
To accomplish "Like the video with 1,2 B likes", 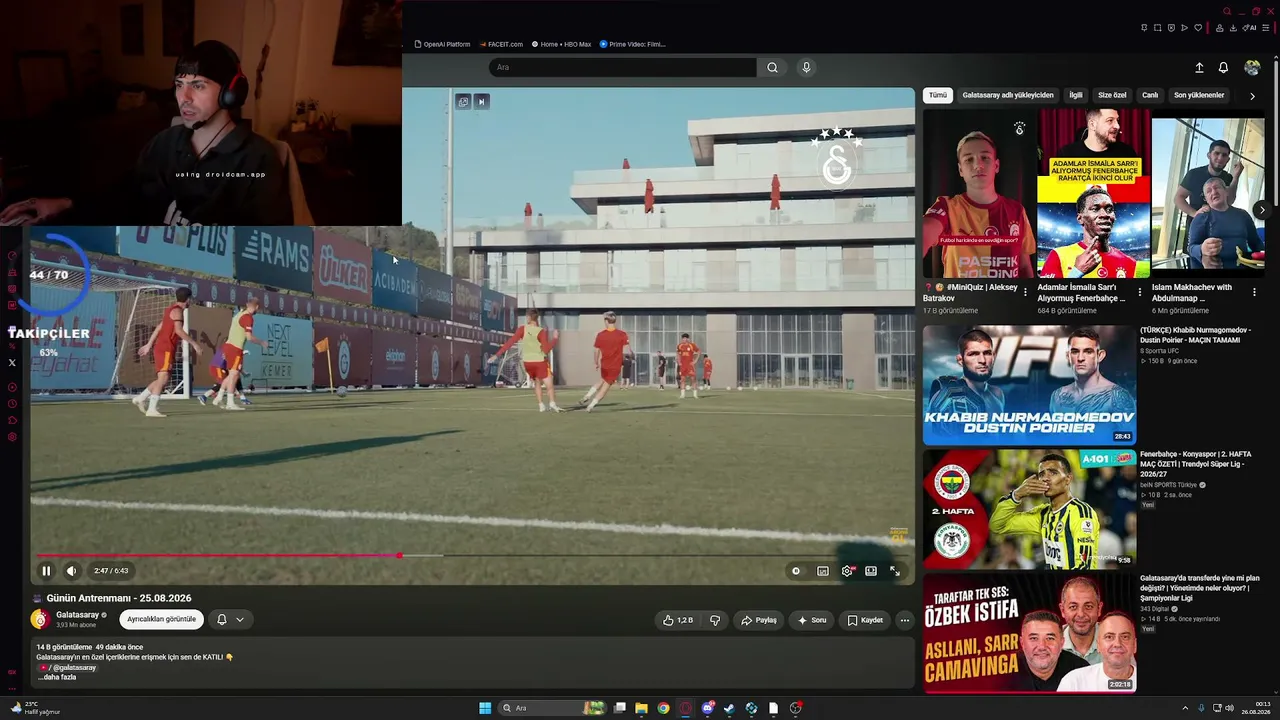I will 677,620.
